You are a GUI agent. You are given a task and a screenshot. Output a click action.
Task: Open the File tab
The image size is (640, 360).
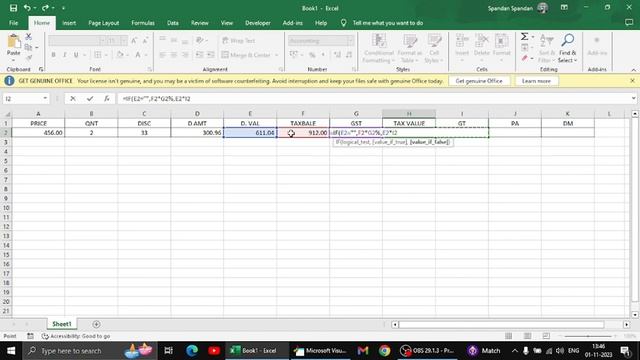click(x=13, y=23)
